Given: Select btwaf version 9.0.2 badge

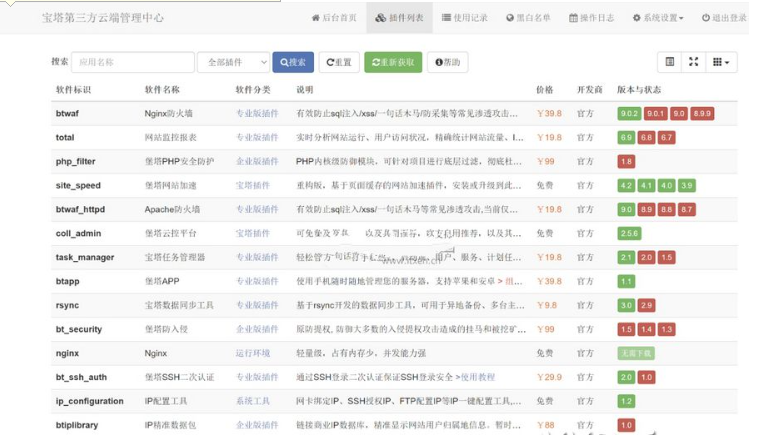Looking at the screenshot, I should [x=629, y=114].
